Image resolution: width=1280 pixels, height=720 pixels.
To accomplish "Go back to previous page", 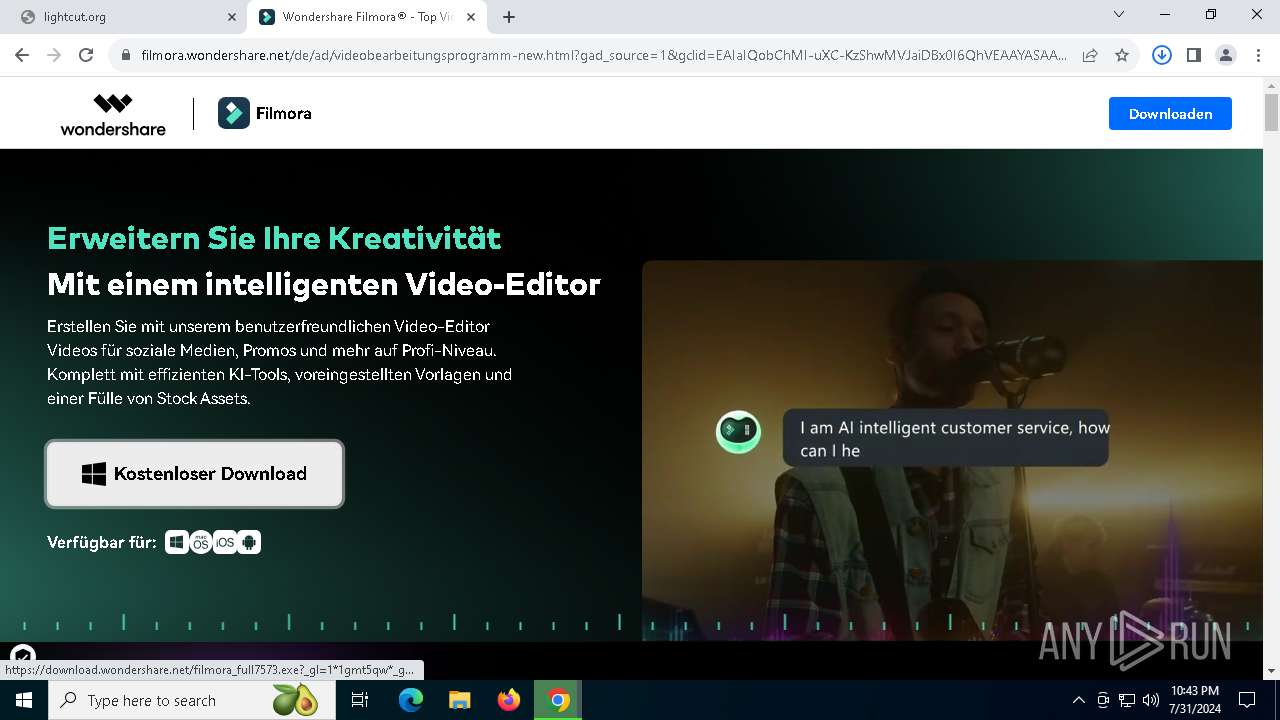I will (22, 55).
